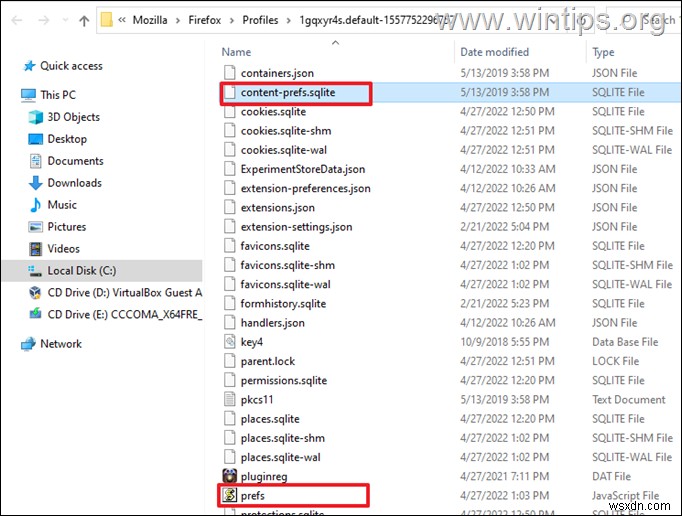
Task: Select CD Drive (E:) CCCOMA_X64FRE
Action: coord(125,315)
